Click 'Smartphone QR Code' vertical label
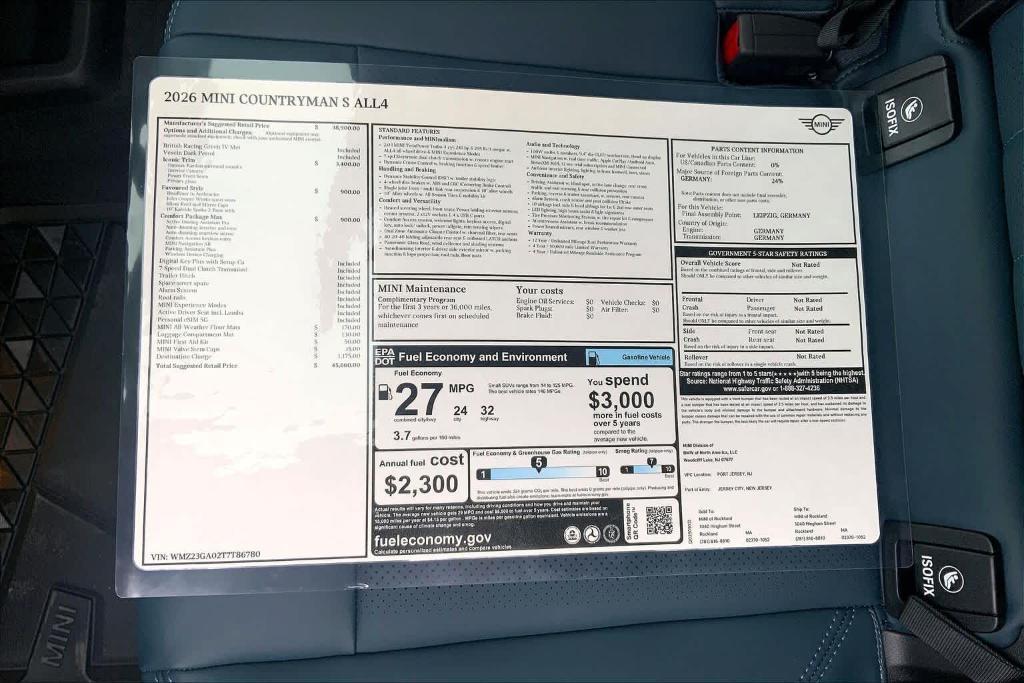Image resolution: width=1024 pixels, height=683 pixels. [632, 521]
